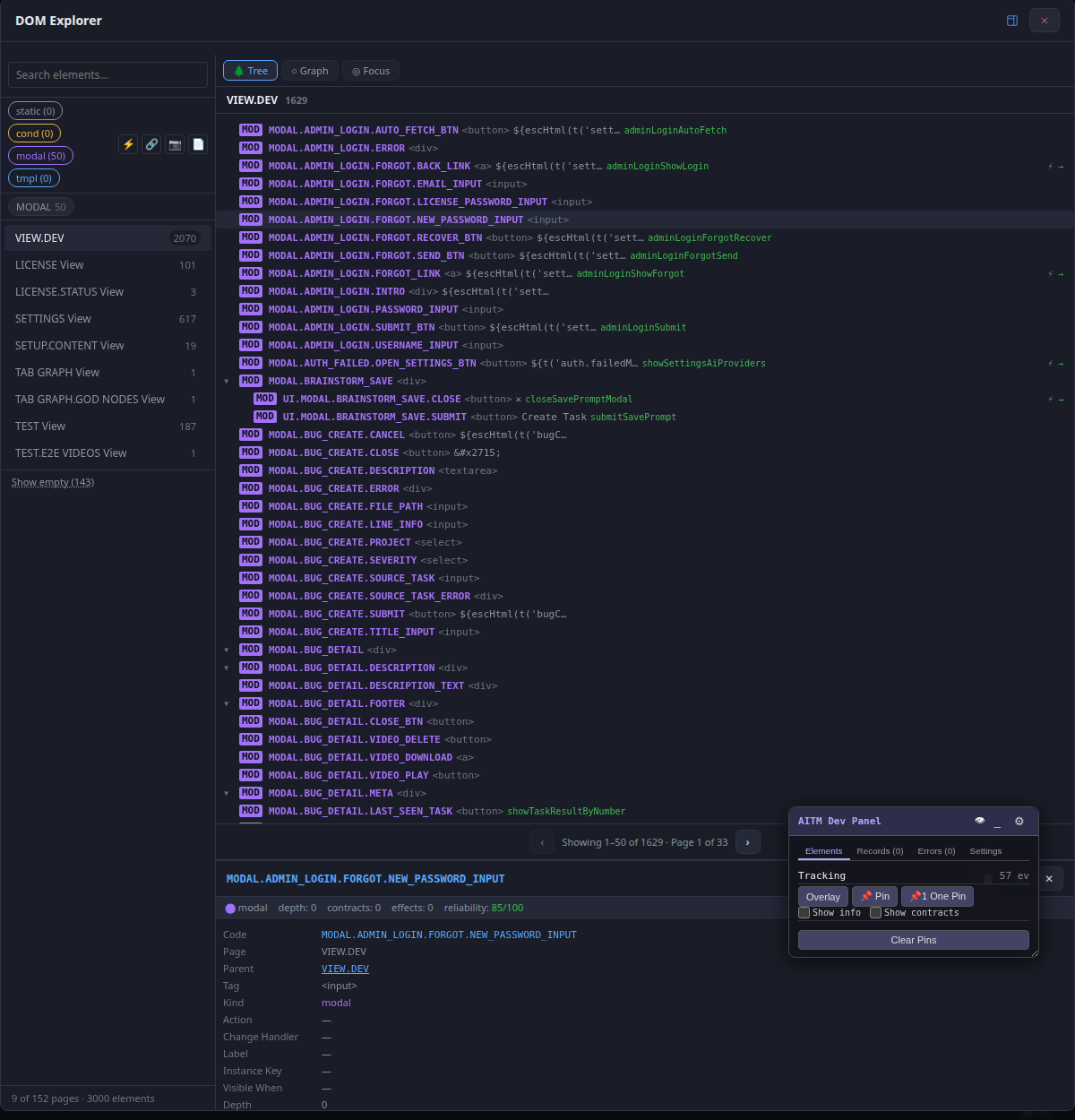This screenshot has height=1120, width=1075.
Task: Open the VIEW.DEV parent link
Action: (345, 969)
